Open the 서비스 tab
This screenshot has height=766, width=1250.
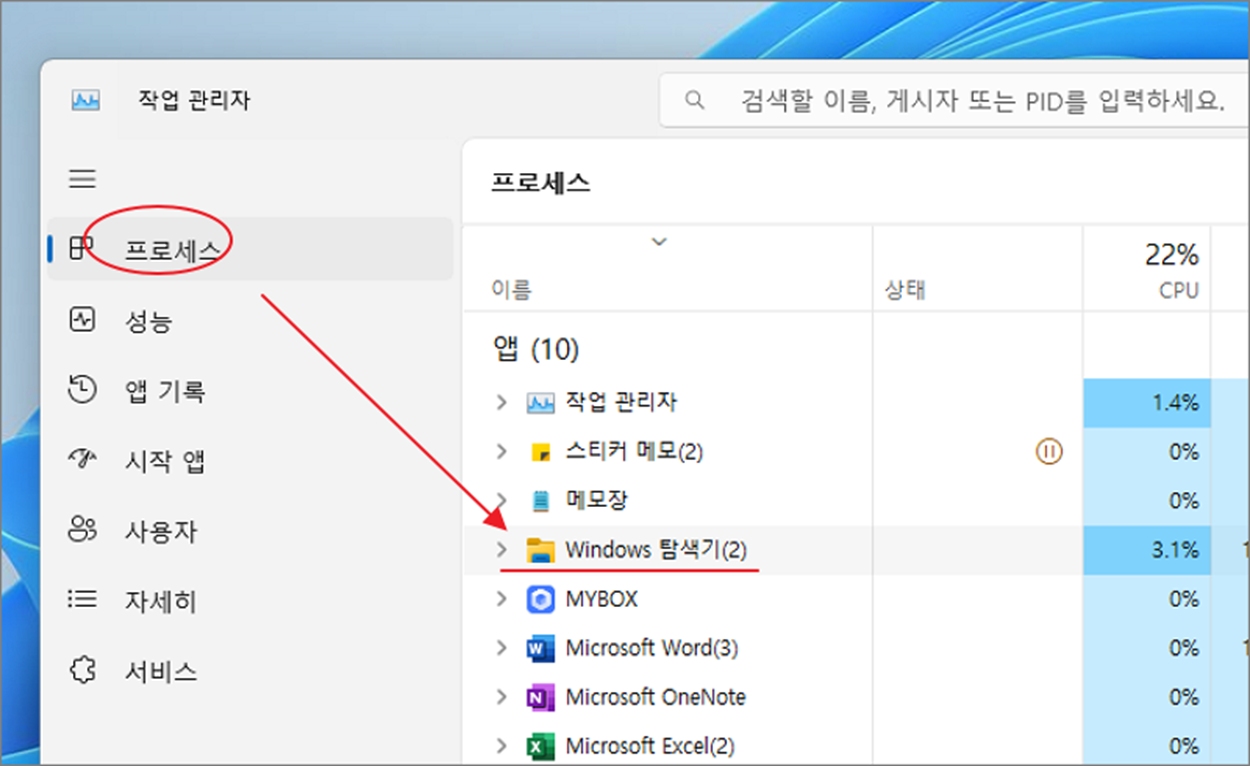point(250,670)
